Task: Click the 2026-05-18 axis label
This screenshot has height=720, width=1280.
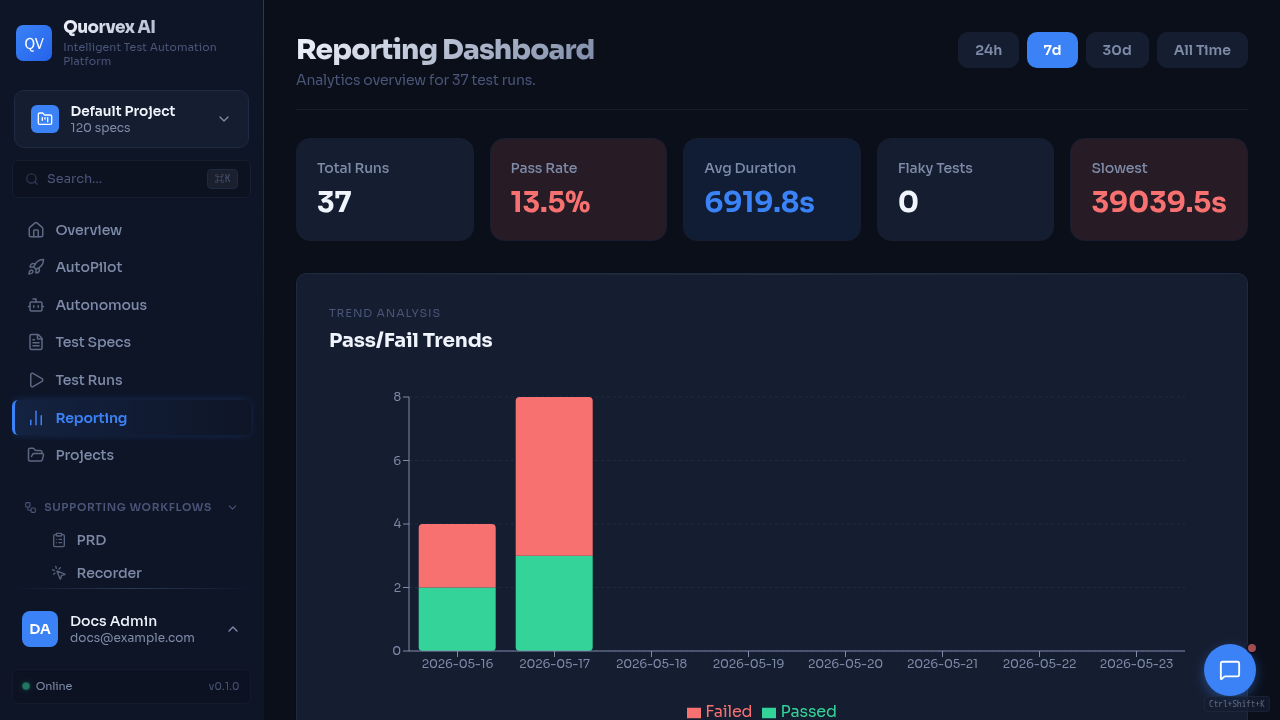Action: point(652,664)
